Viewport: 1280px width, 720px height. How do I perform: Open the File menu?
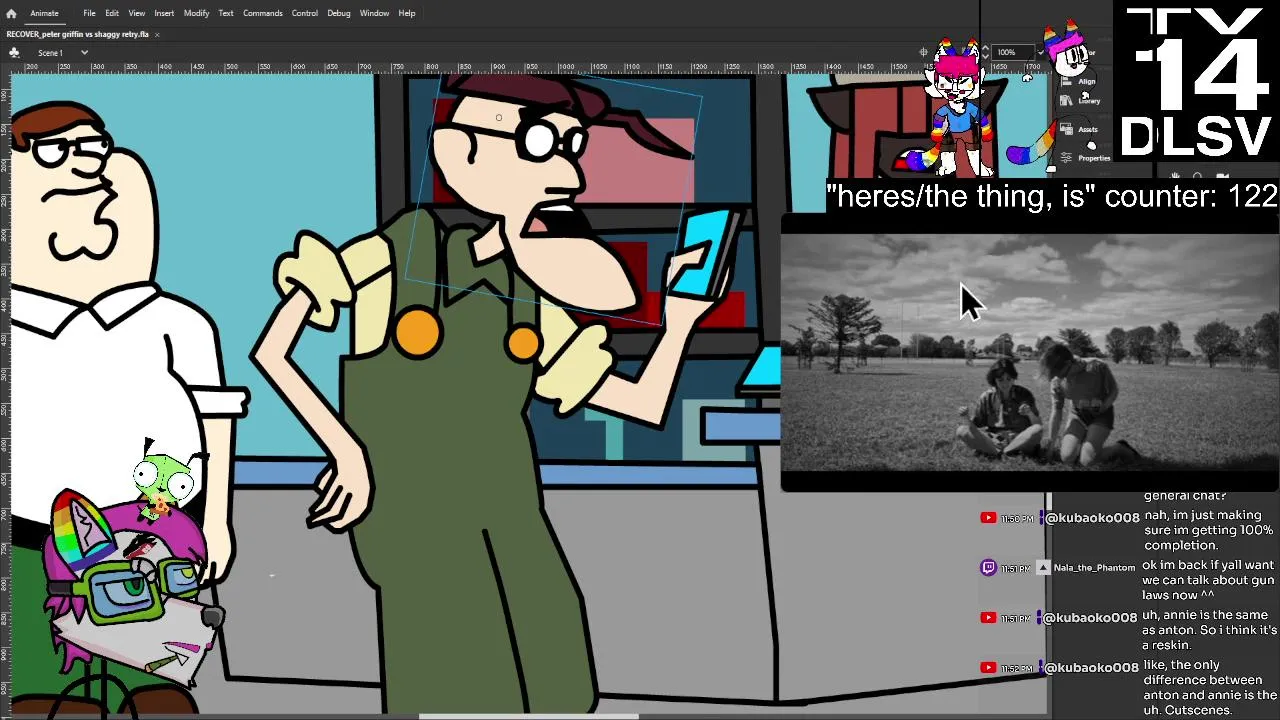[89, 13]
